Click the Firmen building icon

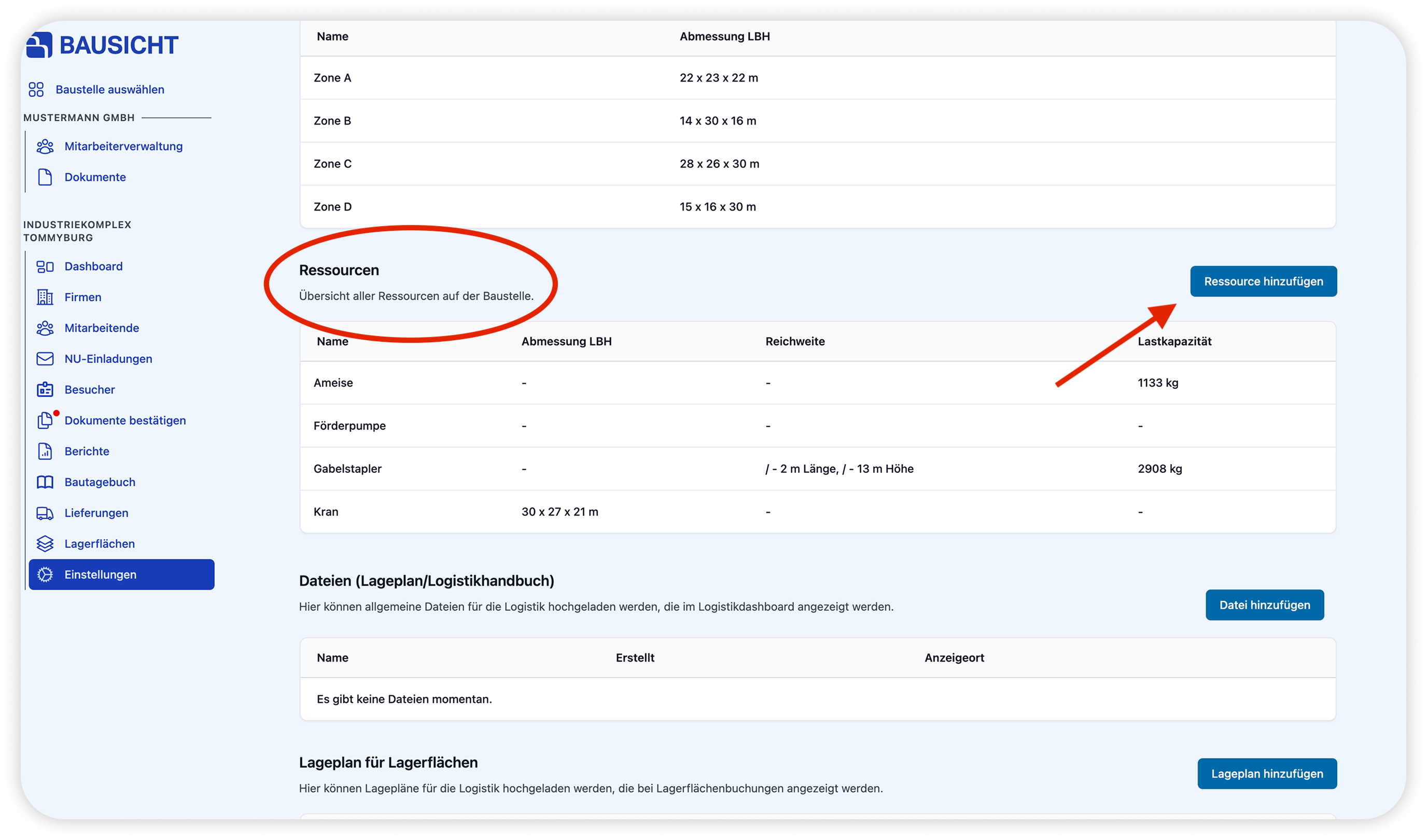[x=45, y=297]
